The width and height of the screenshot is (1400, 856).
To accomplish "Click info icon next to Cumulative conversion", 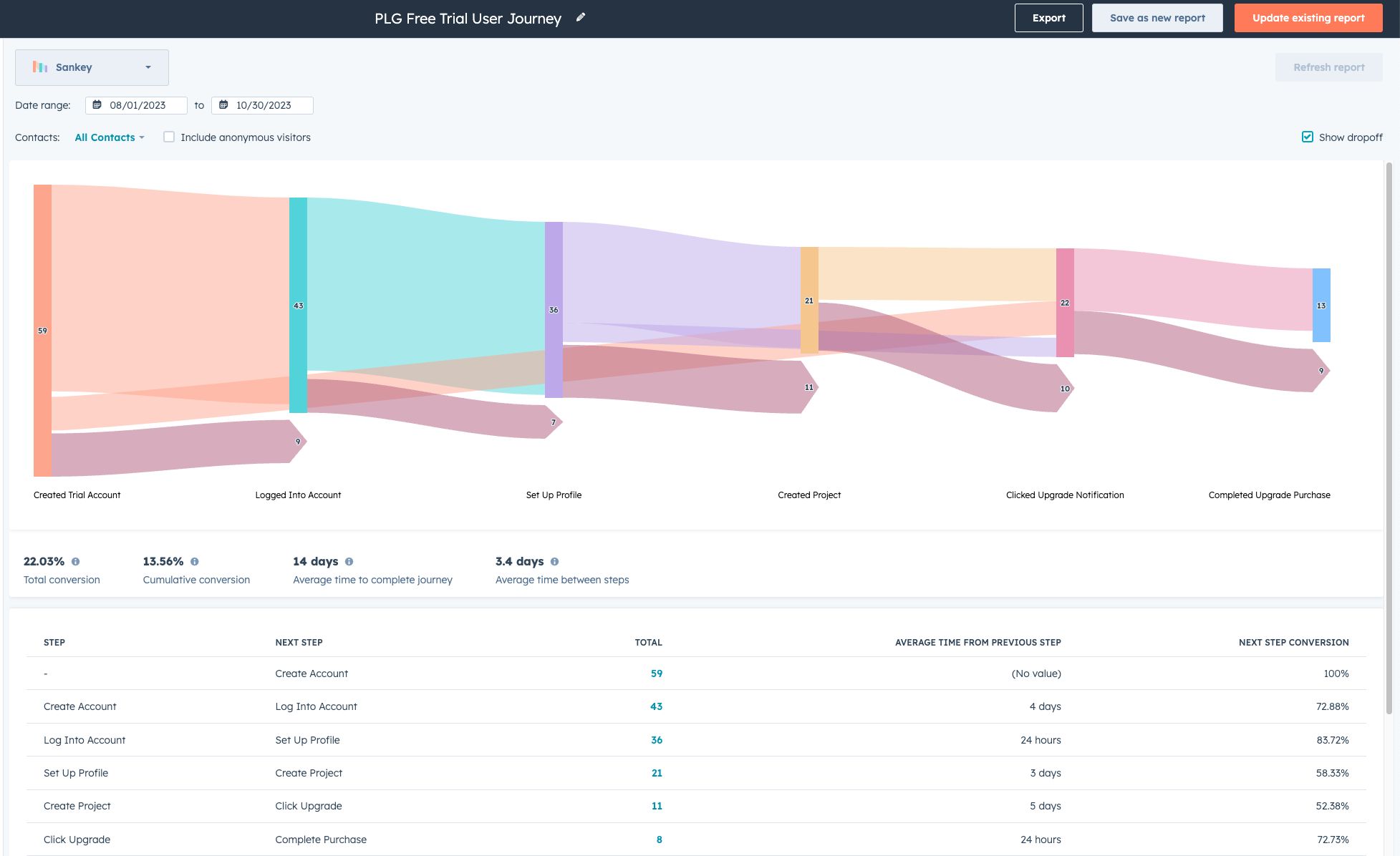I will coord(195,562).
